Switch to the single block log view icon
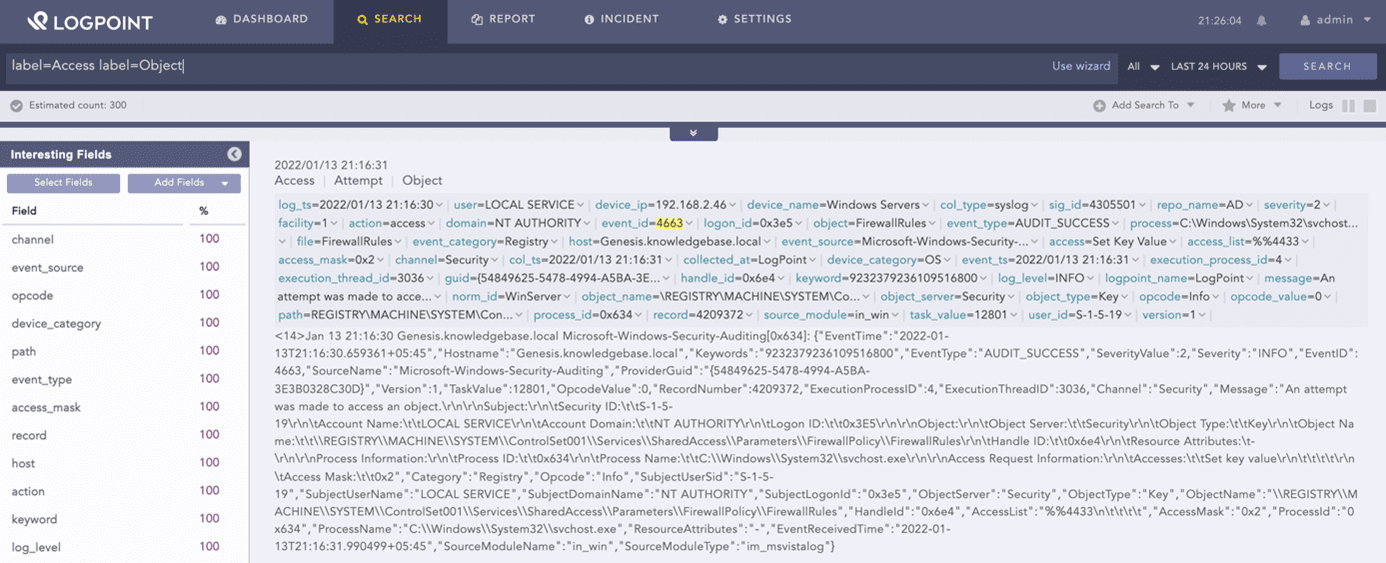Image resolution: width=1386 pixels, height=563 pixels. pos(1370,105)
